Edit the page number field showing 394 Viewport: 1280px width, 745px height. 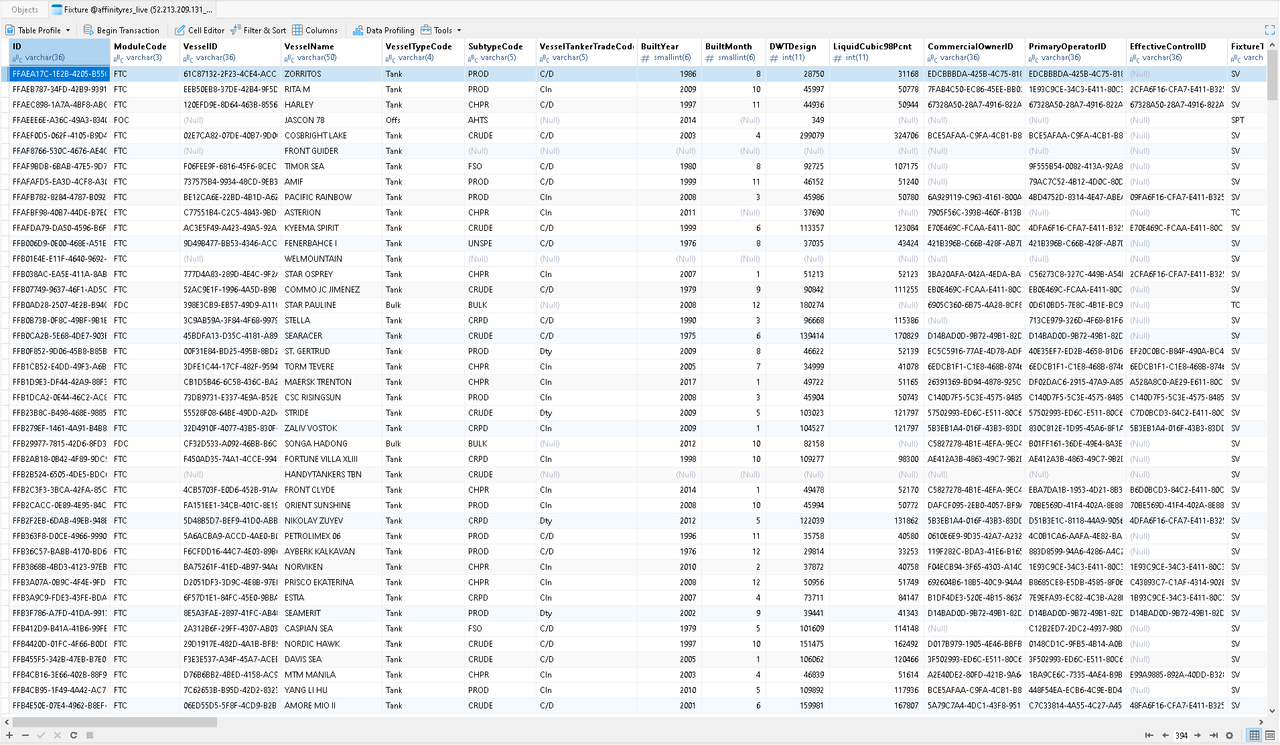coord(1182,736)
